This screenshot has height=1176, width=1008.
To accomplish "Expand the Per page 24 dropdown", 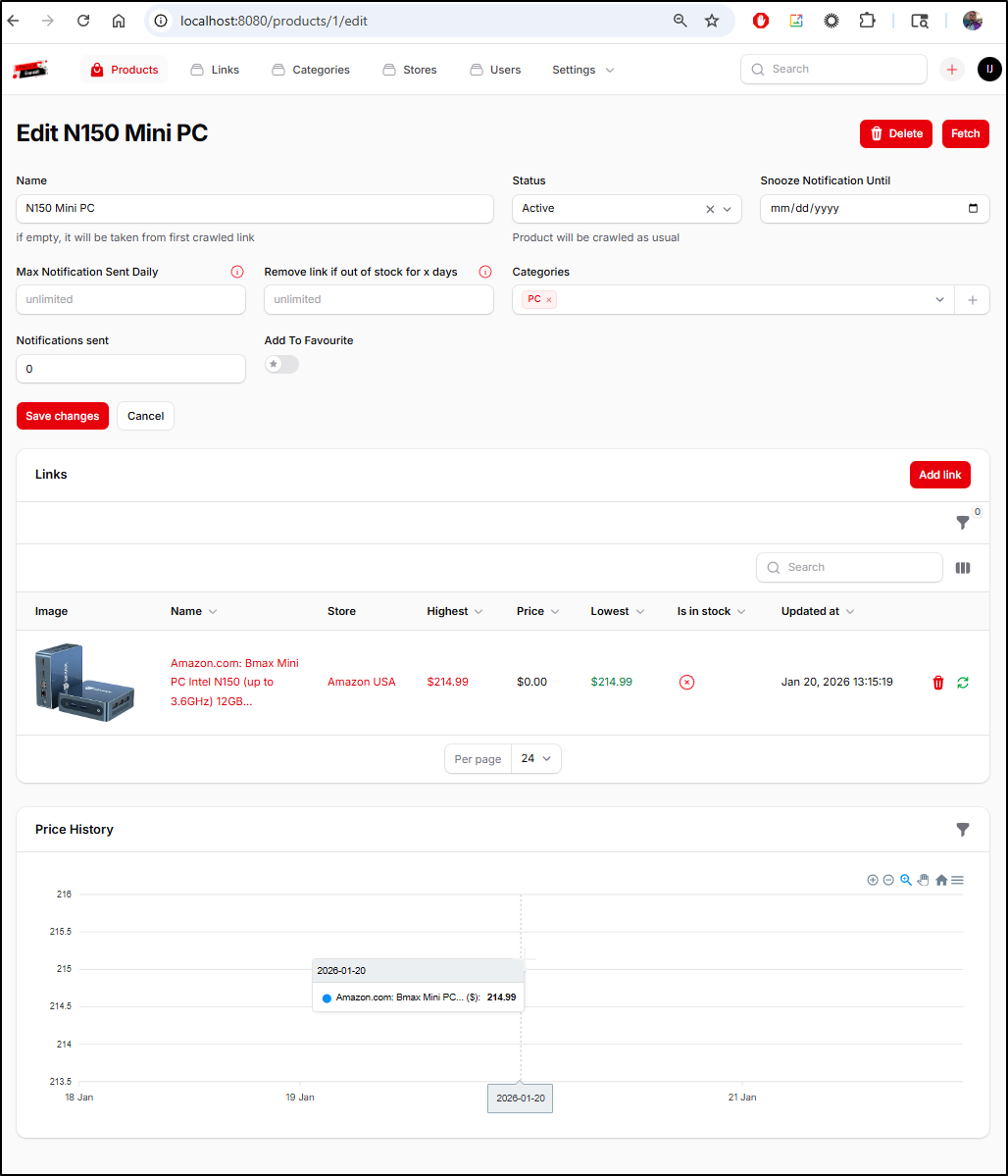I will tap(535, 759).
